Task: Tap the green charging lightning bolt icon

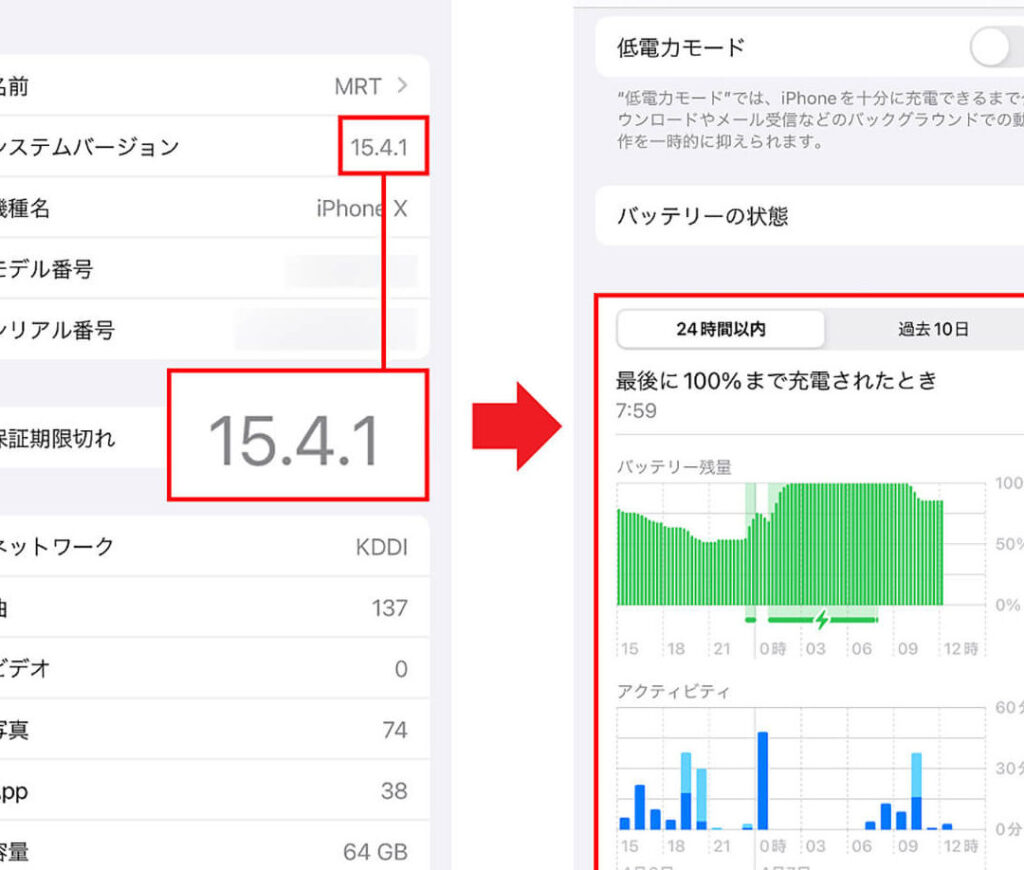Action: pyautogui.click(x=822, y=620)
